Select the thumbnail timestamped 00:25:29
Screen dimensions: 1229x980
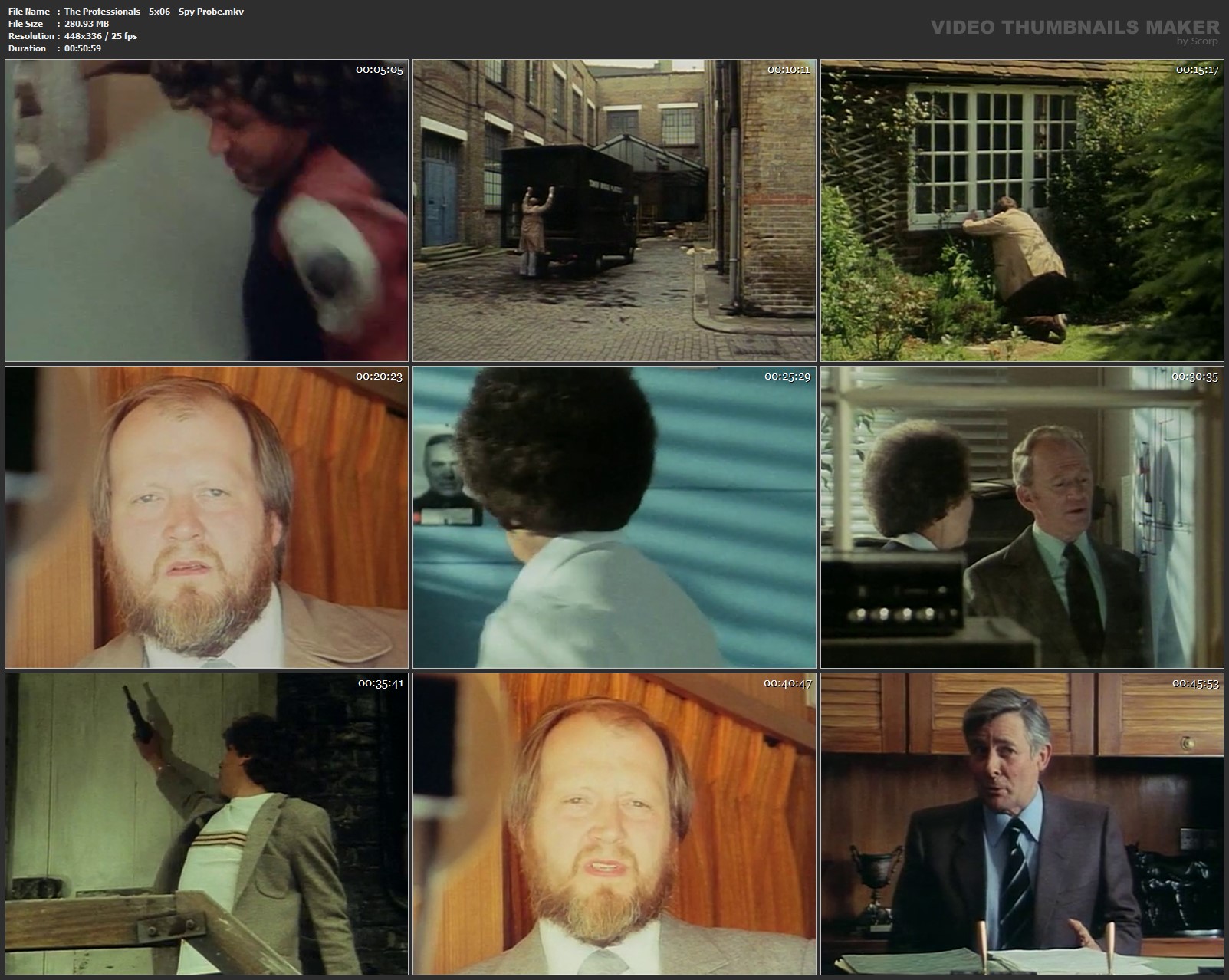(614, 517)
